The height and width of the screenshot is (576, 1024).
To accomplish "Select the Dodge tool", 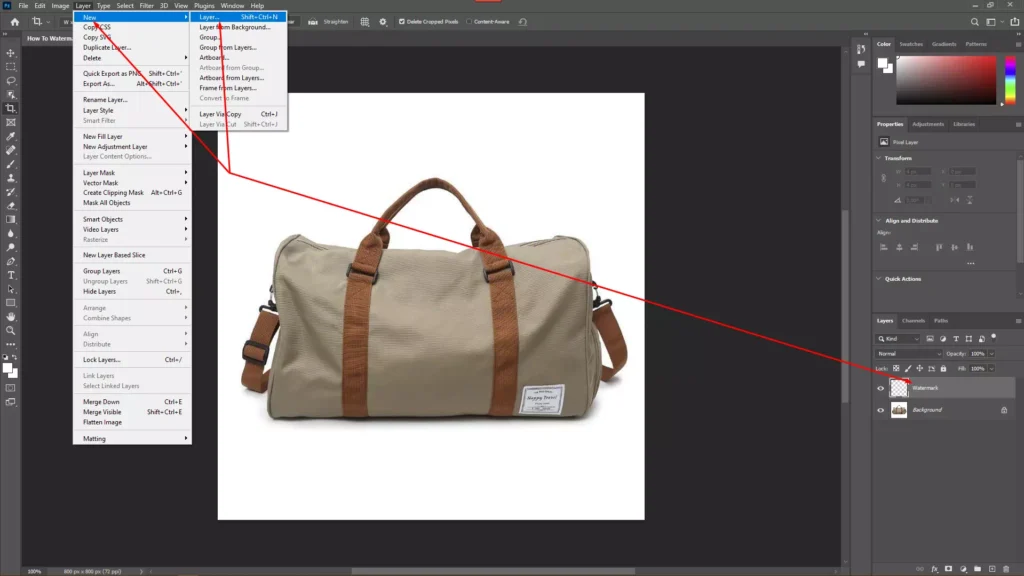I will [x=10, y=248].
